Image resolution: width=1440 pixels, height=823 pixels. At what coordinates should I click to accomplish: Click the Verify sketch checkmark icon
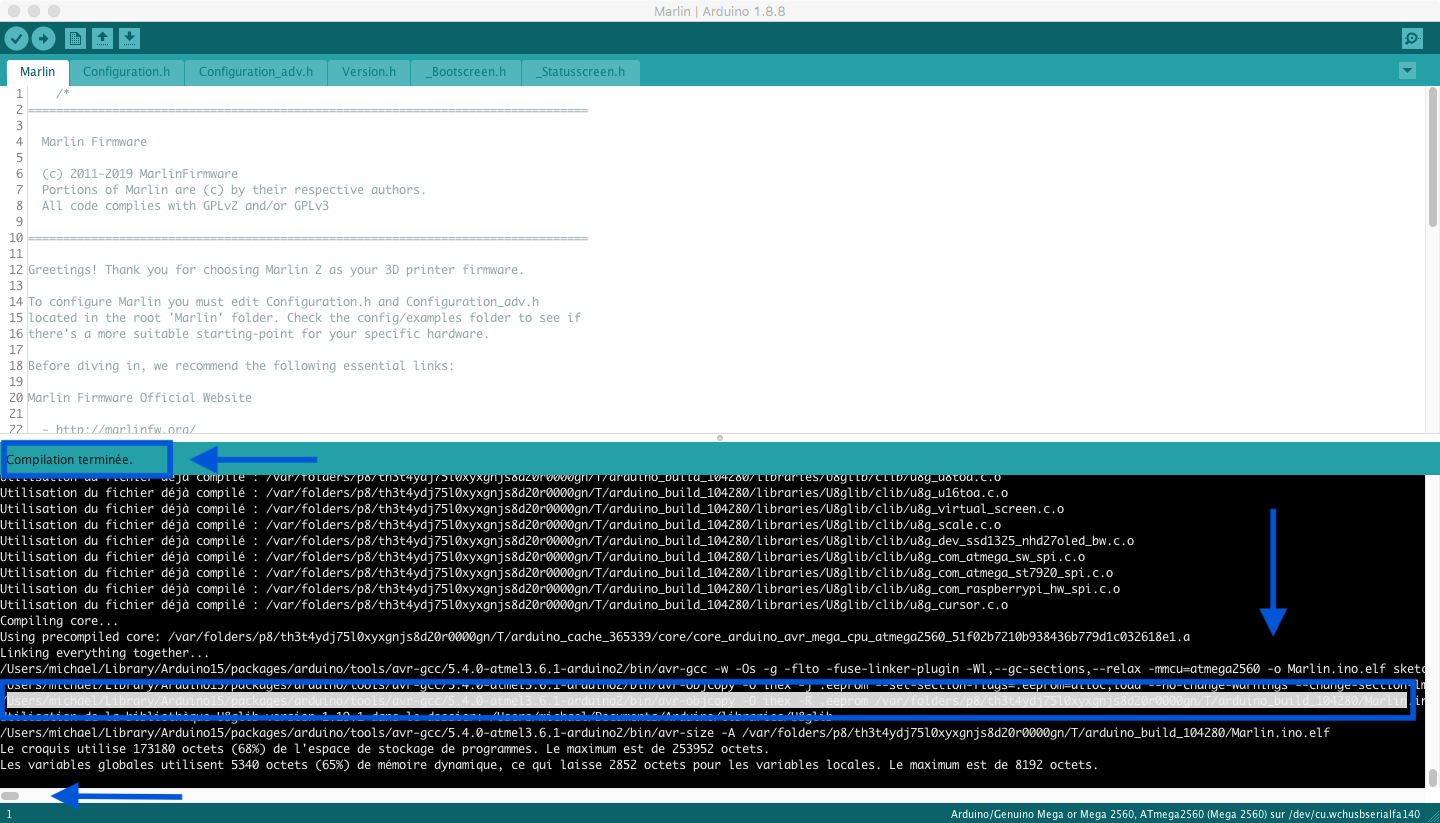pyautogui.click(x=16, y=39)
